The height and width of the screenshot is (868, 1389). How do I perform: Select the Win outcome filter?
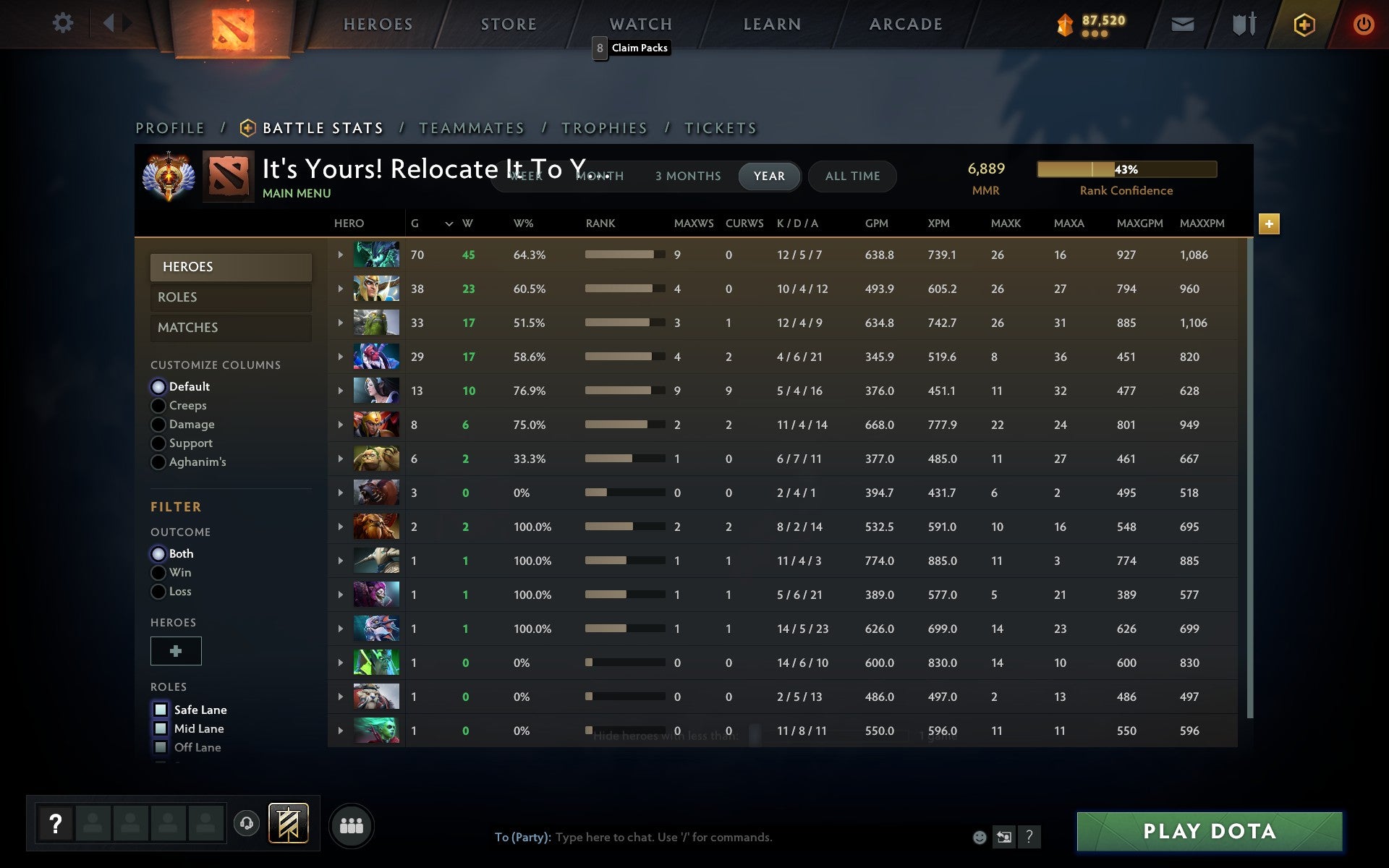(x=158, y=573)
